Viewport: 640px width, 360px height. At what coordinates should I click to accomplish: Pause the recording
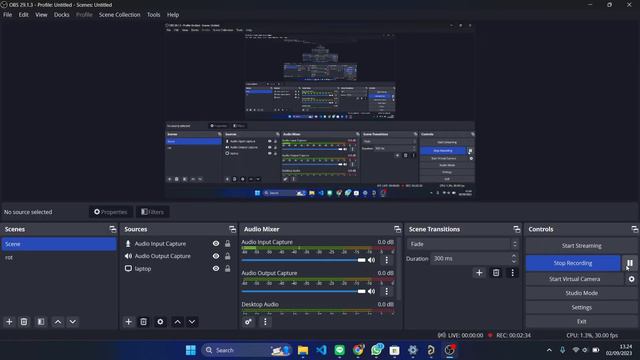(x=630, y=263)
